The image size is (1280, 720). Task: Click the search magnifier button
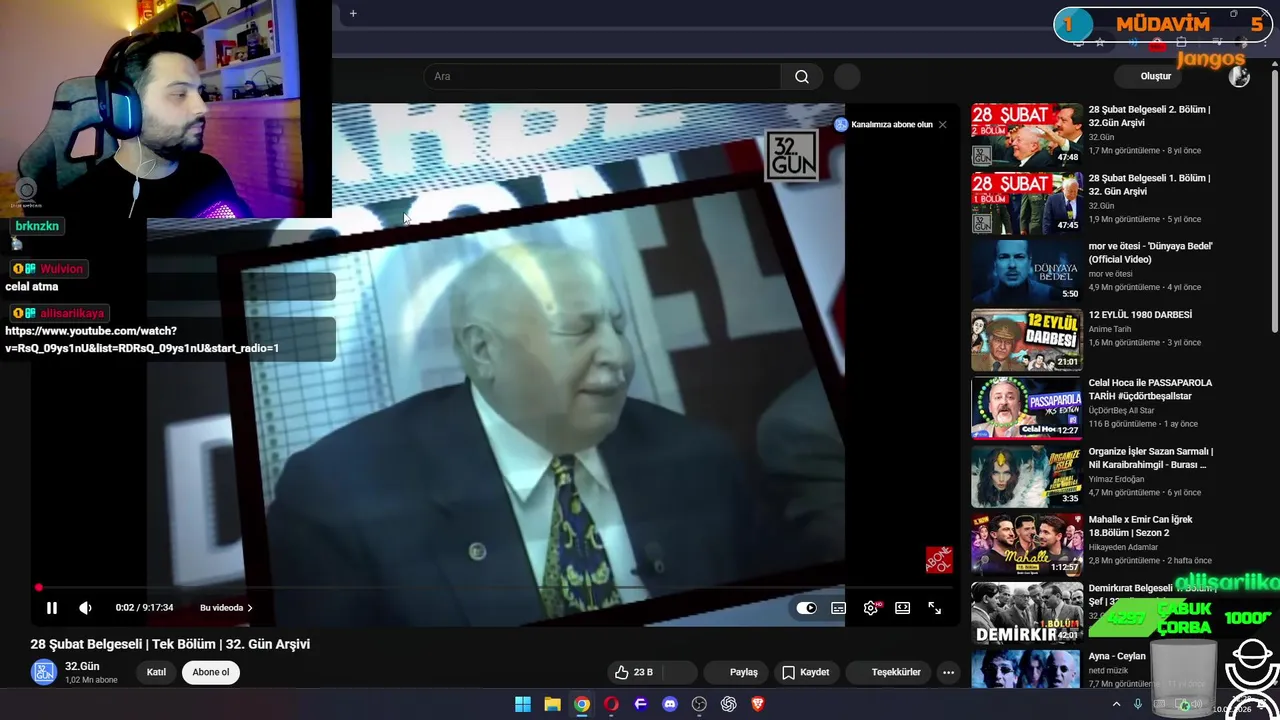click(802, 76)
